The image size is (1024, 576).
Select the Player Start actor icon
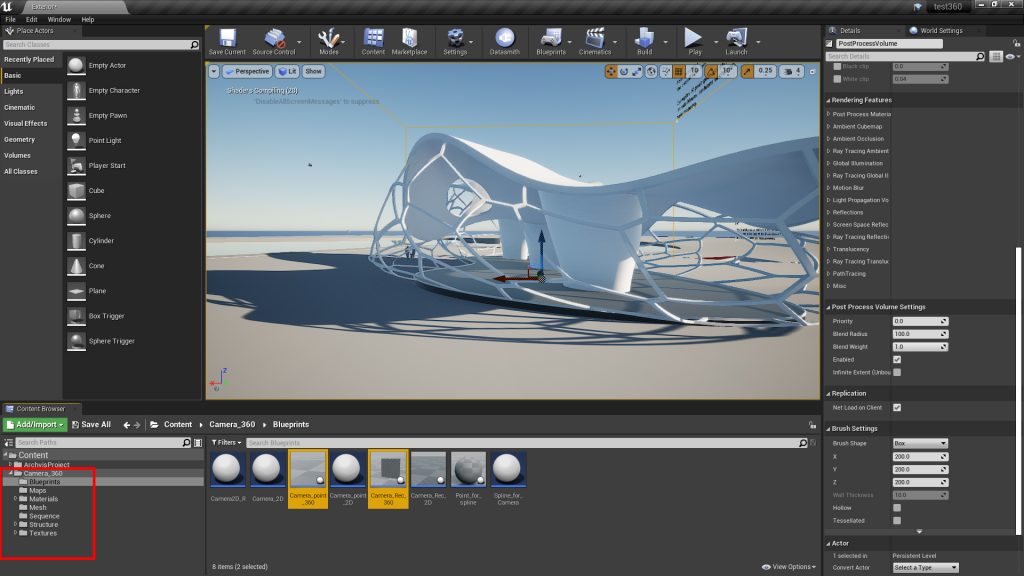coord(76,165)
